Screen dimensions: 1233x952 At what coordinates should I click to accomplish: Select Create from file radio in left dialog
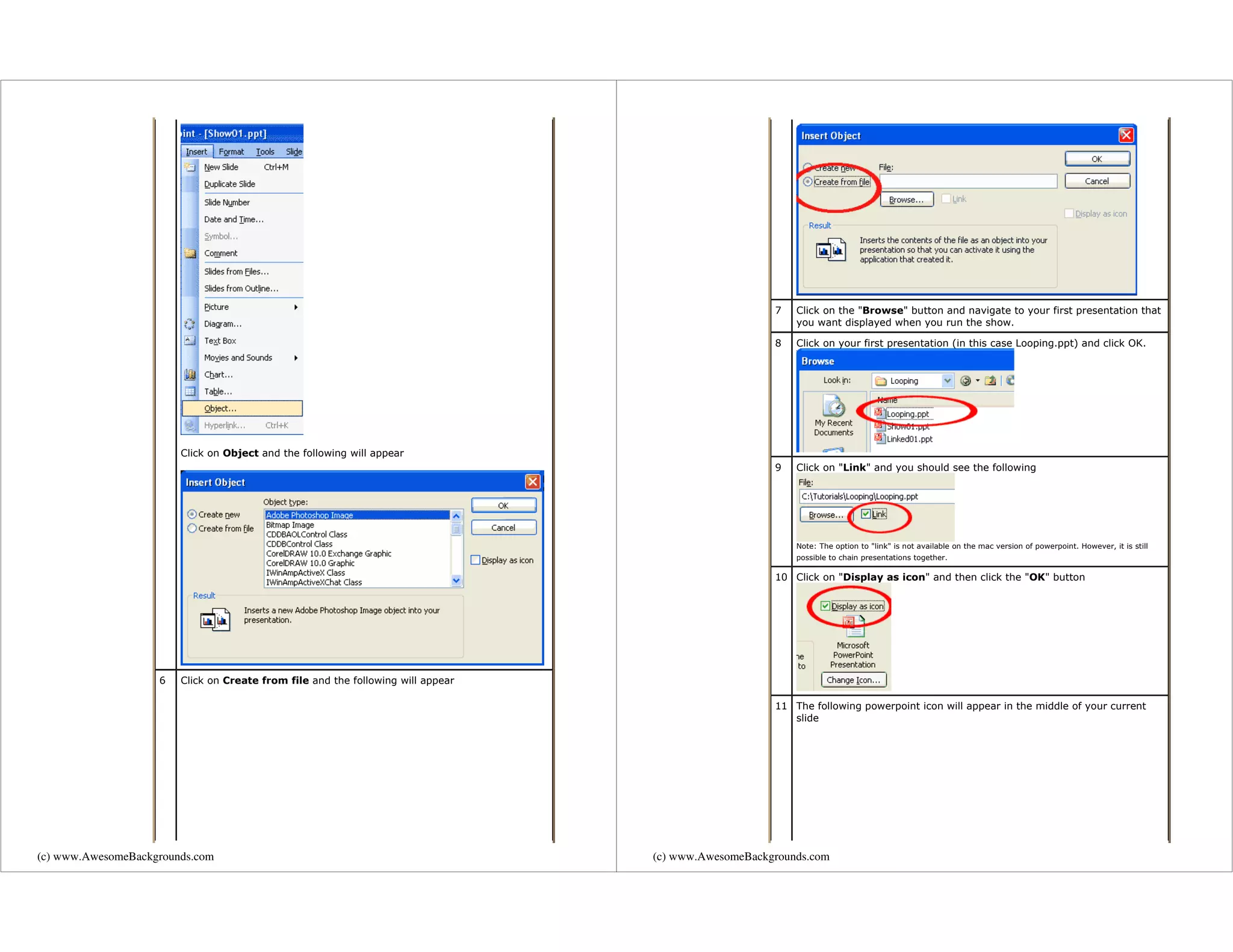pos(192,528)
